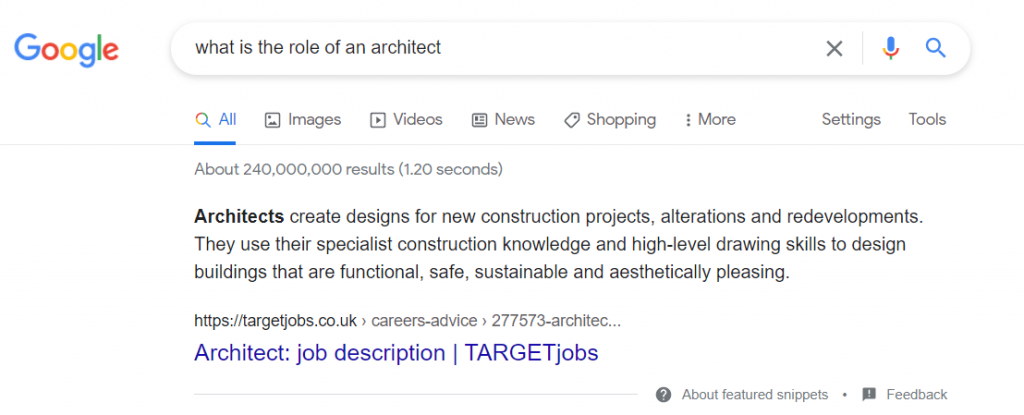
Task: Click the Images tab picture icon
Action: (272, 120)
